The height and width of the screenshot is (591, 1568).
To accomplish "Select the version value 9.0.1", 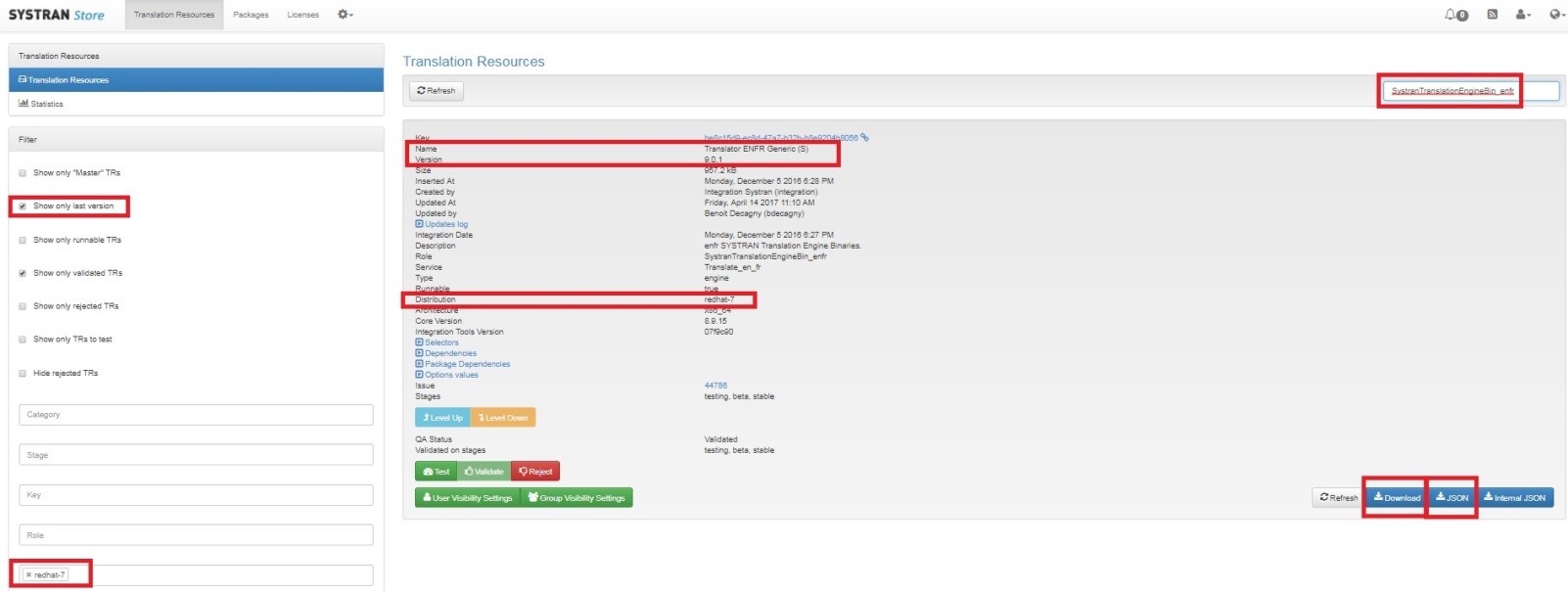I will [714, 159].
